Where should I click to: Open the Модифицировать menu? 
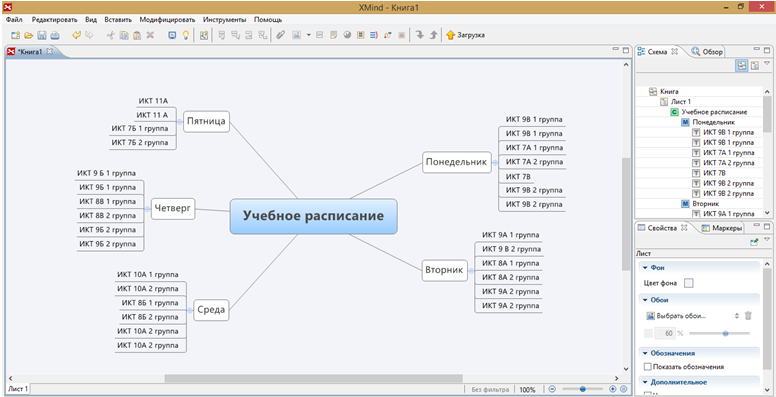click(x=167, y=20)
